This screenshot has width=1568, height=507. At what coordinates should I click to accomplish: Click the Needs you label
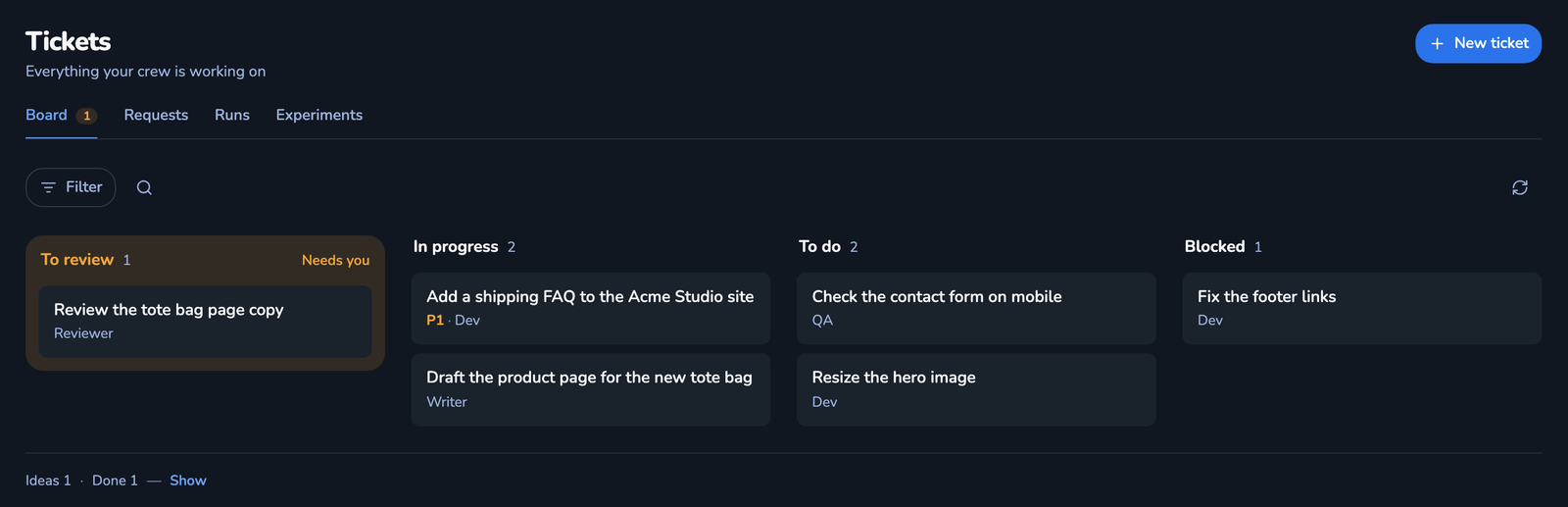(335, 260)
